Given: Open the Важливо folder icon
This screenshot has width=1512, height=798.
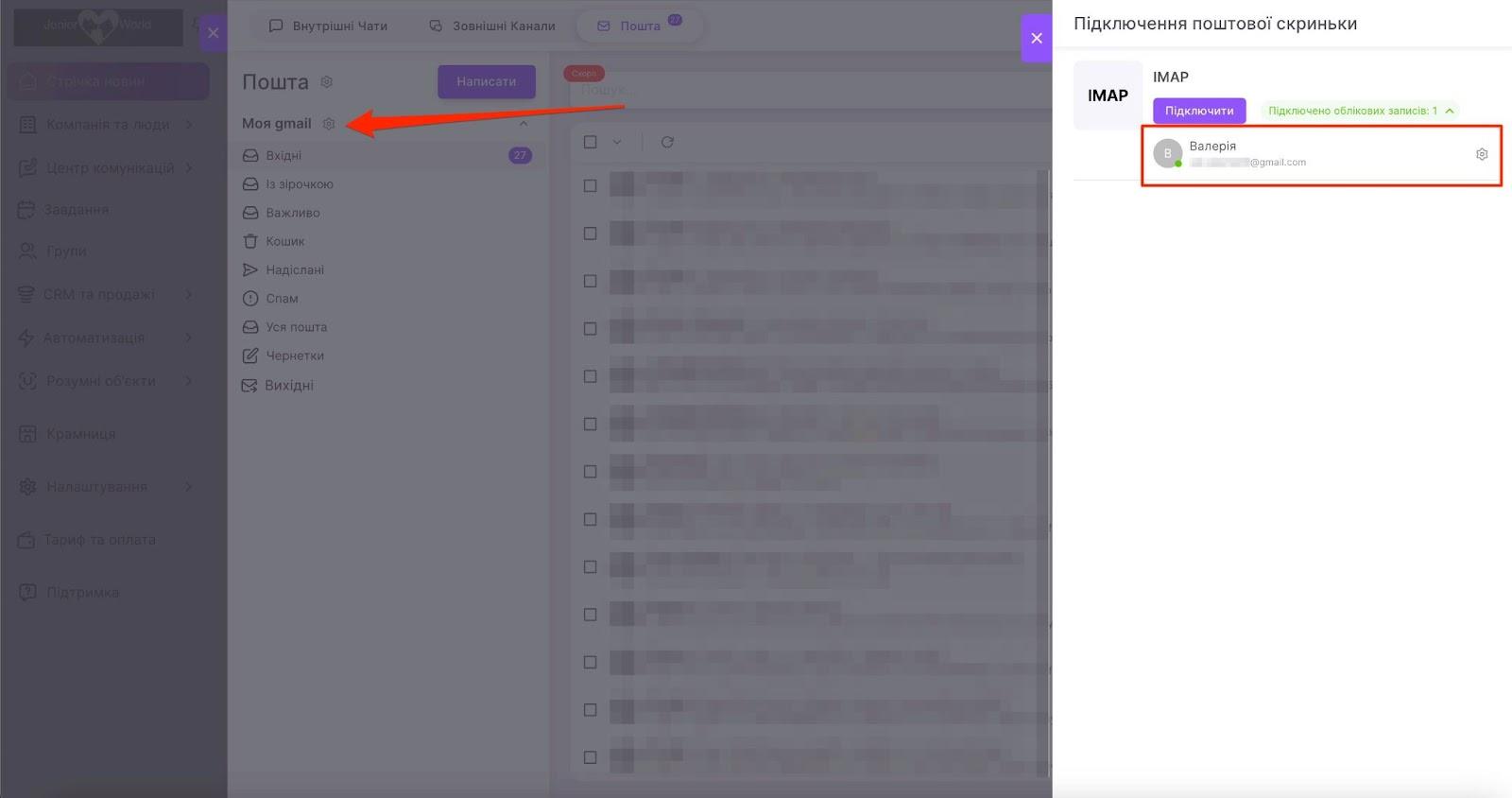Looking at the screenshot, I should [x=250, y=213].
